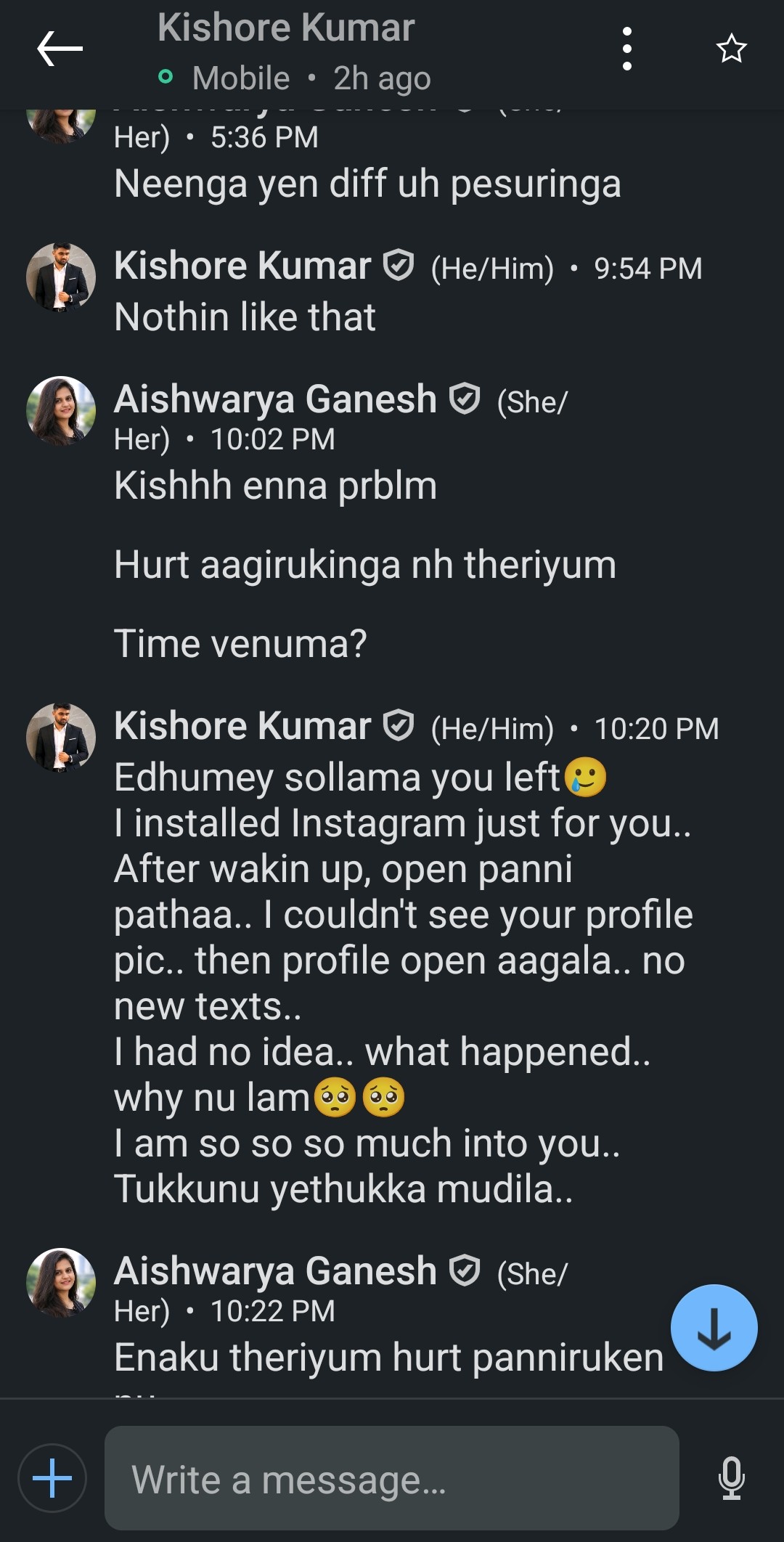
Task: Tap verified badge beside Kishore Kumar 10:20 PM
Action: pos(399,726)
